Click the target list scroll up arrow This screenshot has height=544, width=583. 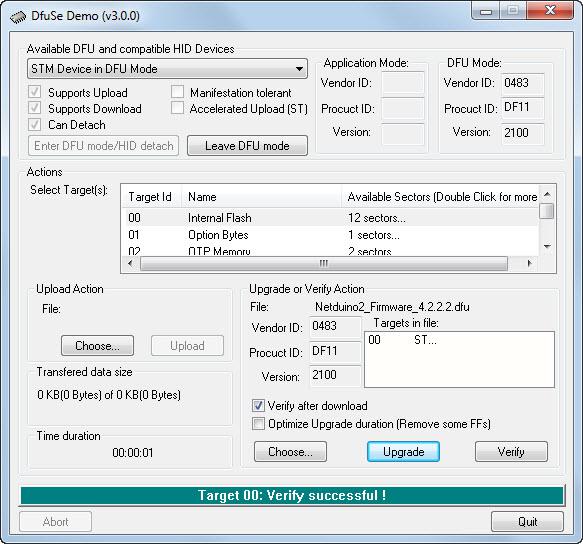click(547, 194)
